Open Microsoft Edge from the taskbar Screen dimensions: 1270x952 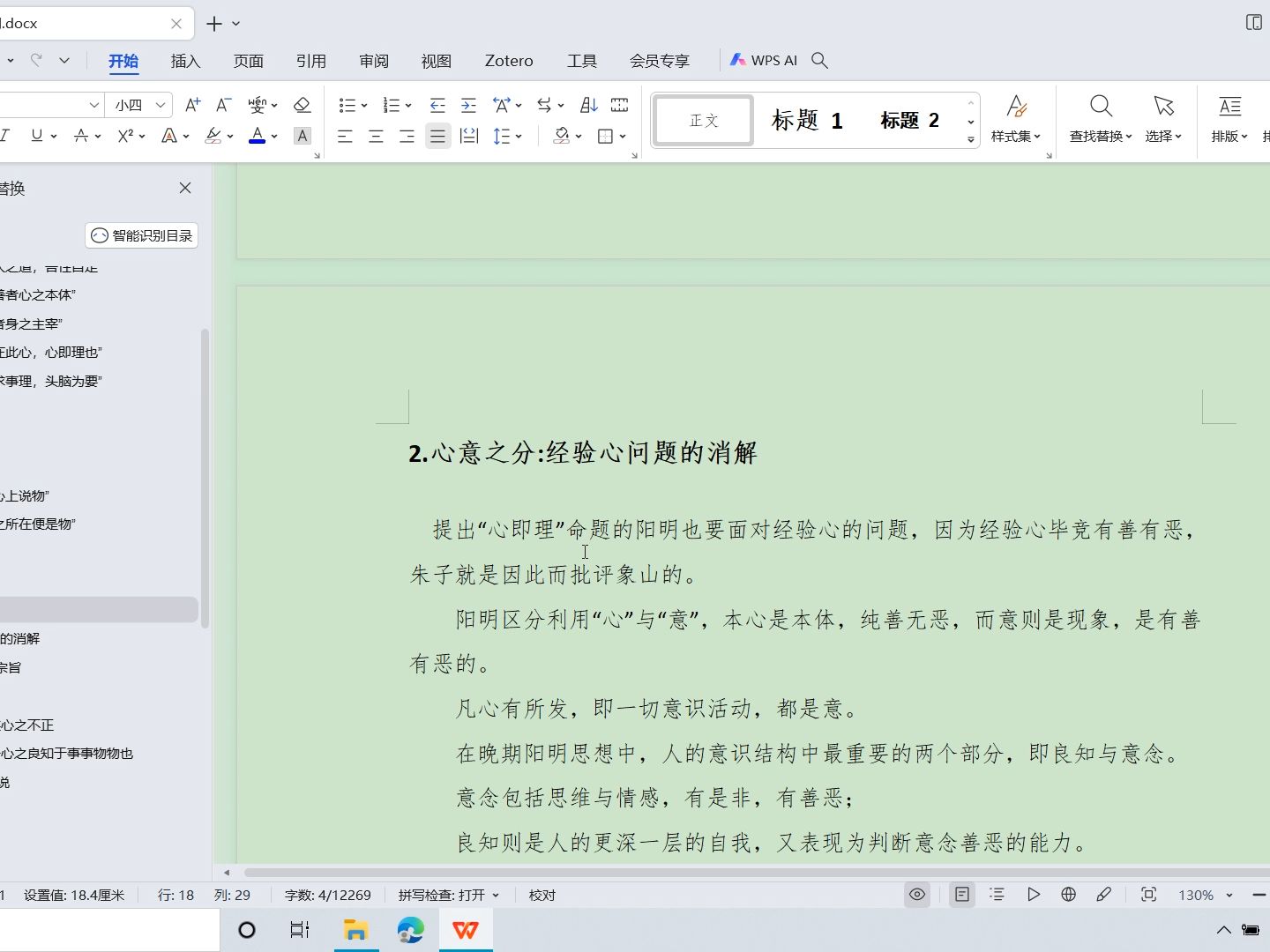click(x=410, y=930)
